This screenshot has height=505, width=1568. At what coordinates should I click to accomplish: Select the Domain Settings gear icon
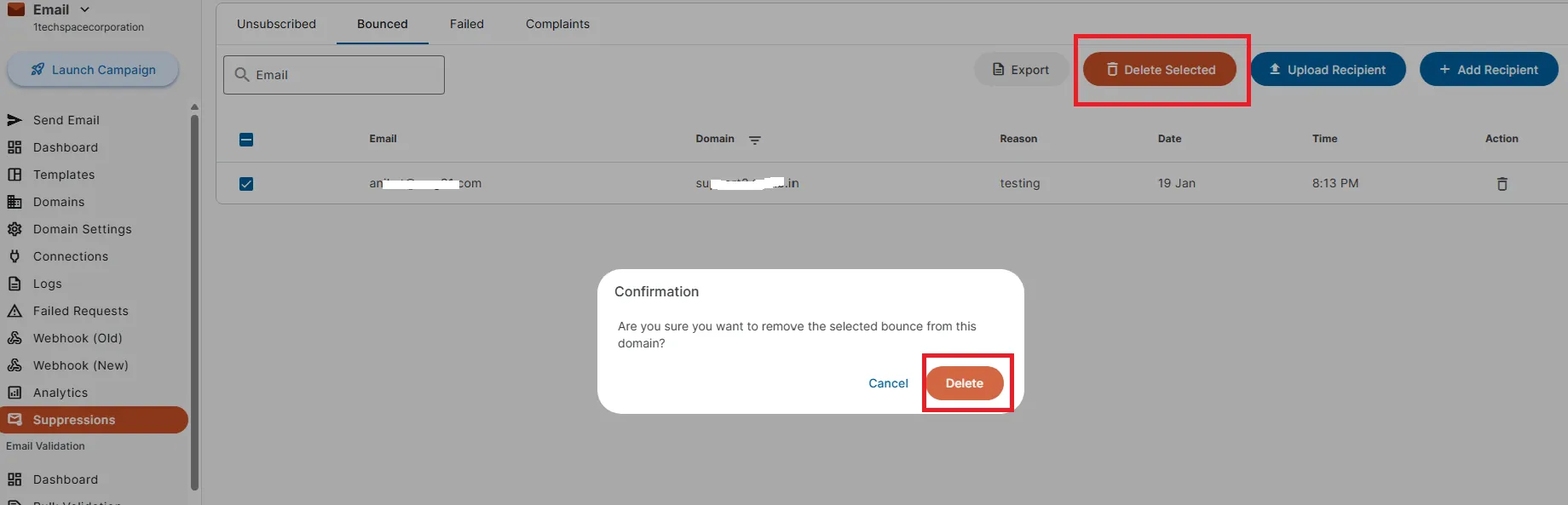tap(14, 229)
